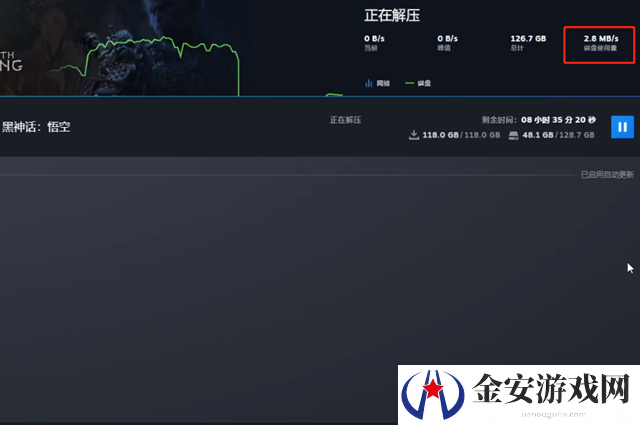
Task: Click the 正在解压 heading at top
Action: pyautogui.click(x=392, y=16)
